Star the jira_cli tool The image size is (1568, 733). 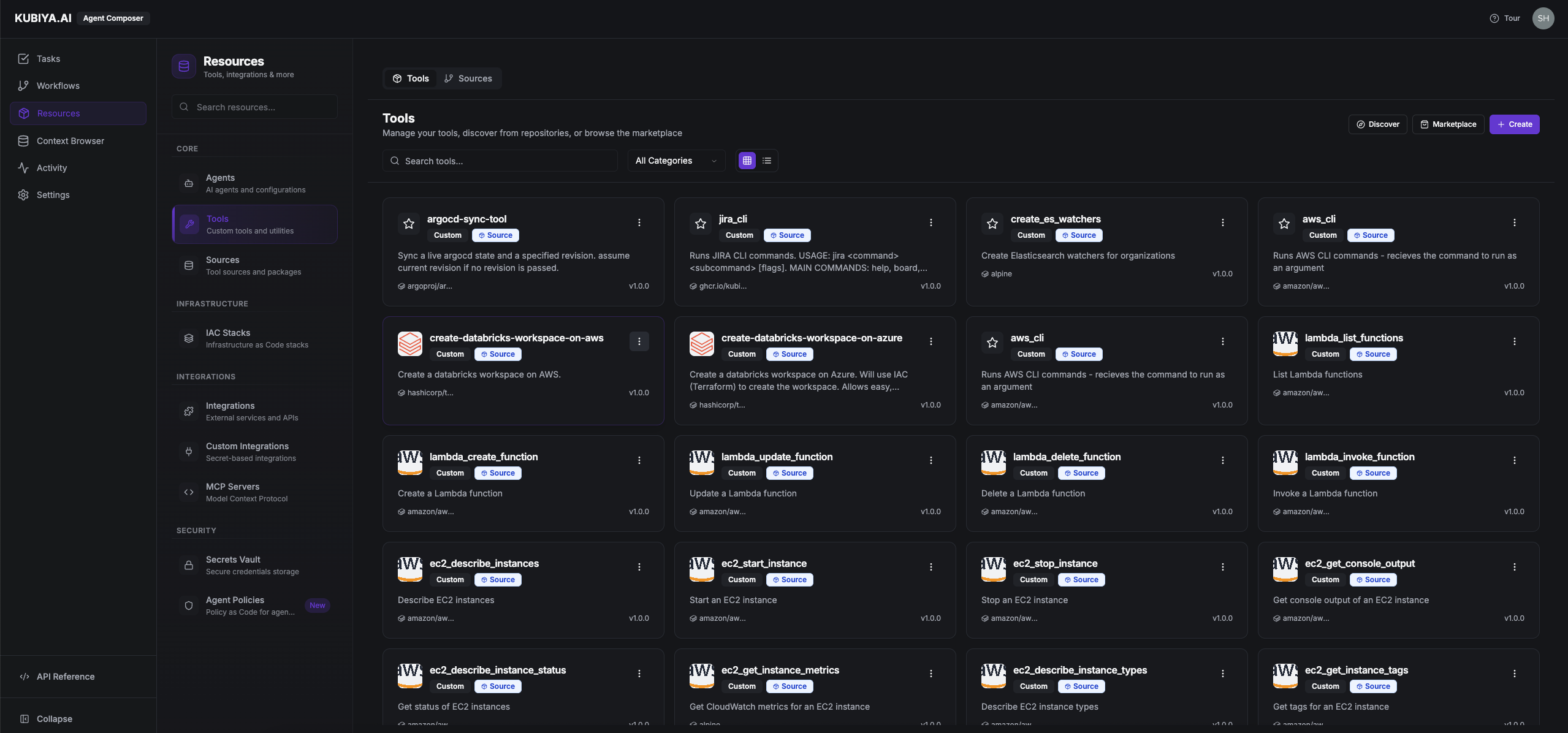tap(701, 224)
